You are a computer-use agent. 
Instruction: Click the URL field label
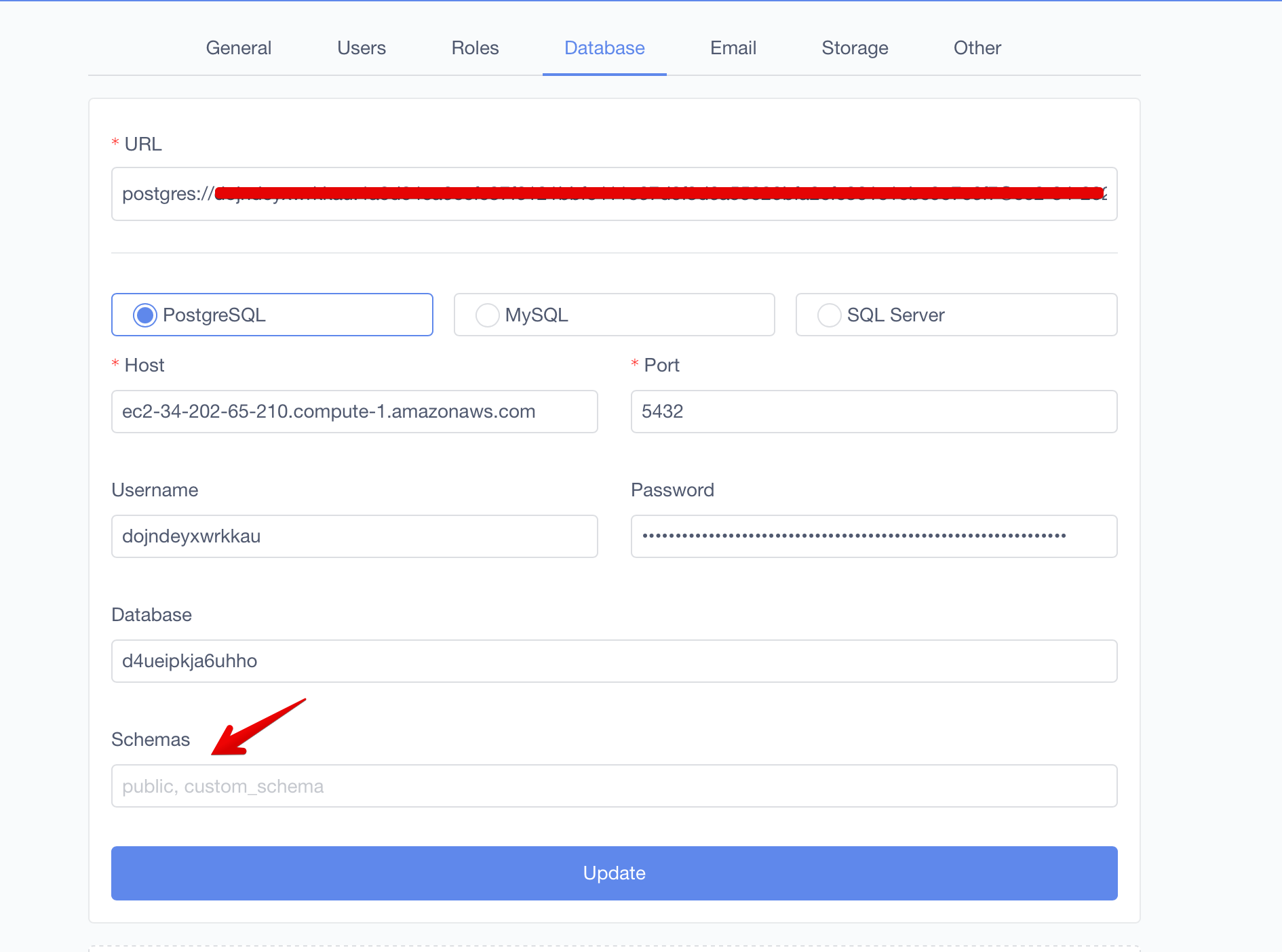(x=143, y=144)
